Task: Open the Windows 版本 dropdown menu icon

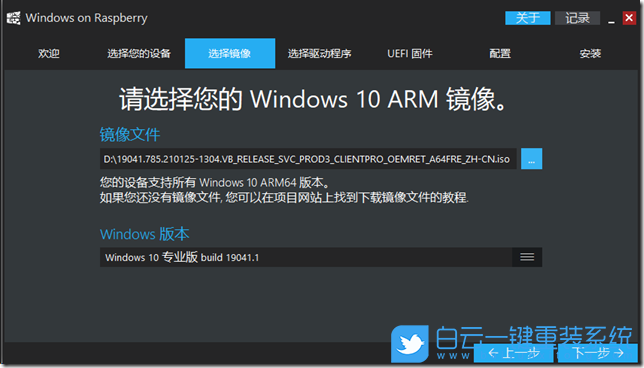Action: click(x=527, y=257)
